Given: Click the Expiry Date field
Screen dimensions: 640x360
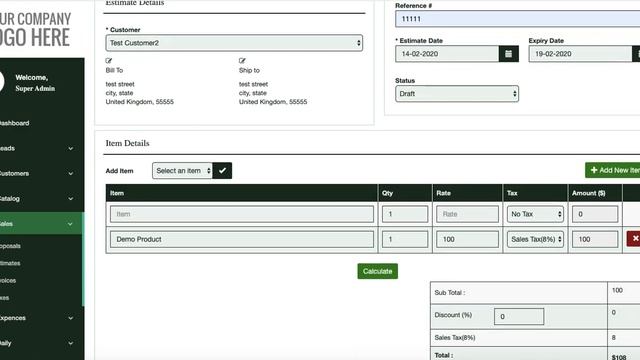Looking at the screenshot, I should click(x=580, y=54).
